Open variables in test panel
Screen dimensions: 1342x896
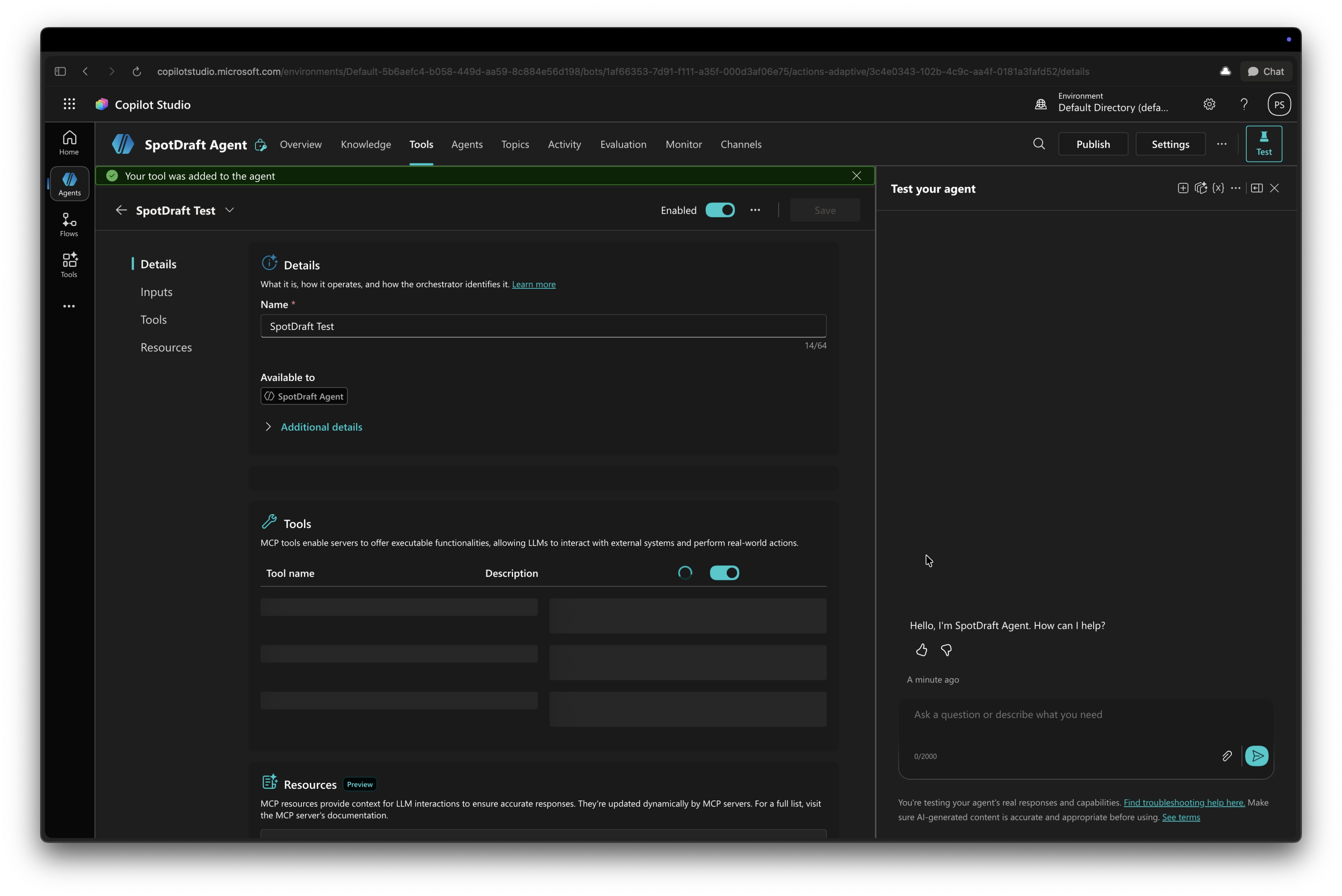tap(1218, 188)
